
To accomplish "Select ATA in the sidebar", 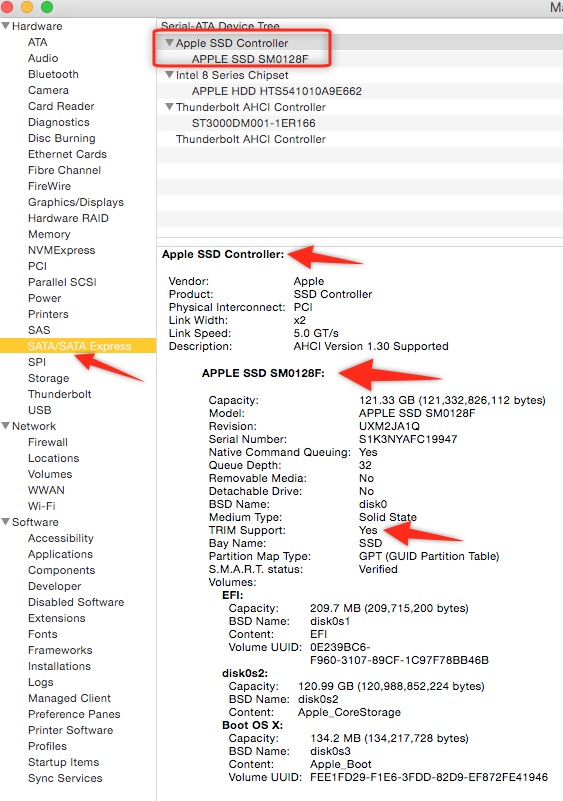I will [37, 42].
